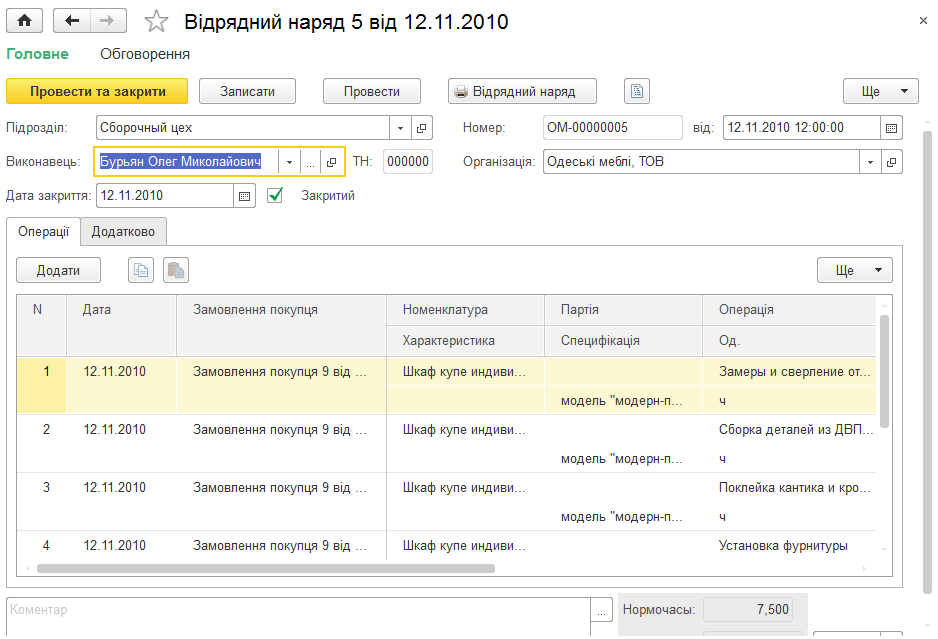This screenshot has width=938, height=639.
Task: Click the Характеристика column header
Action: pos(465,341)
